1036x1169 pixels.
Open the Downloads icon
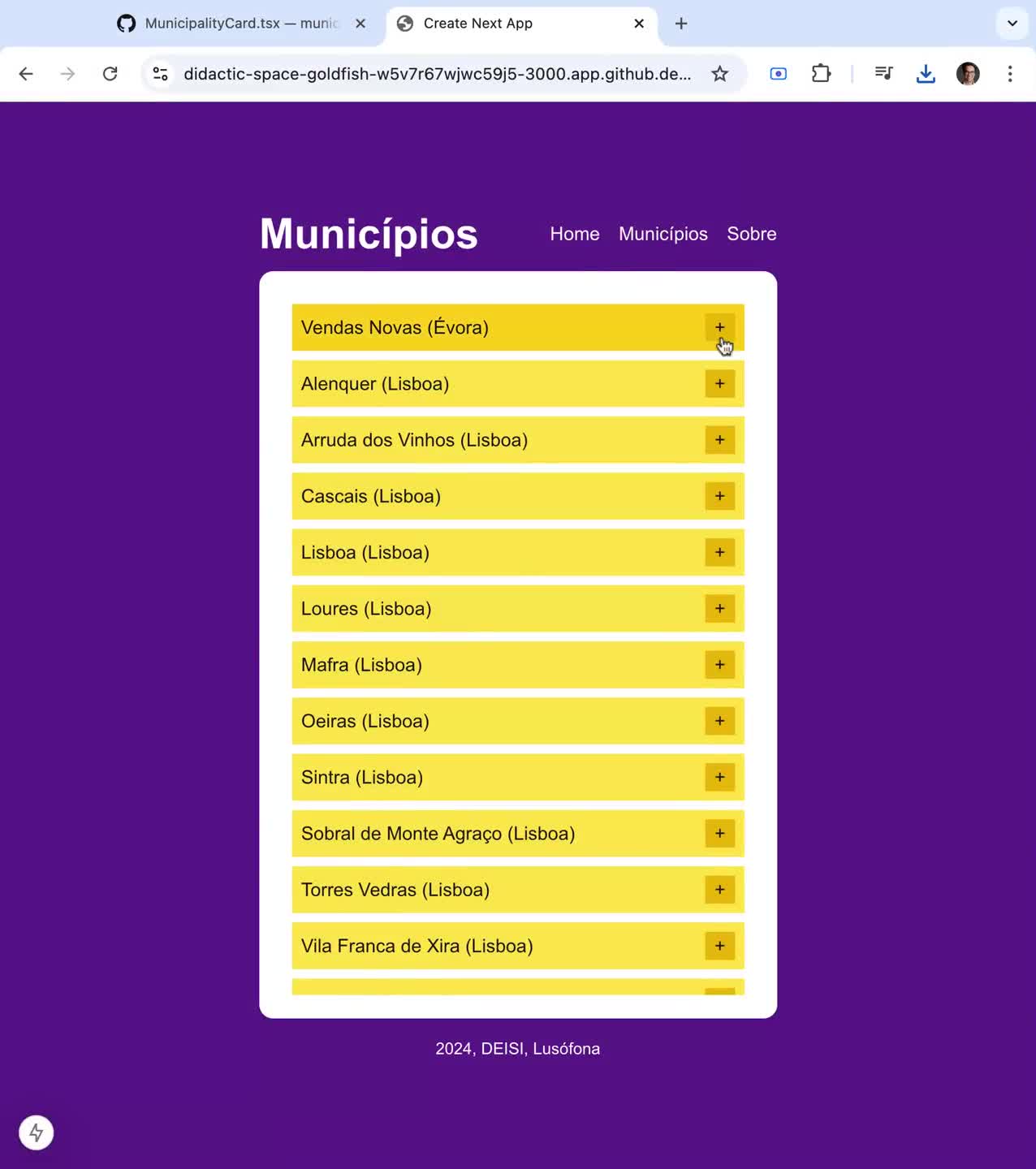tap(926, 74)
